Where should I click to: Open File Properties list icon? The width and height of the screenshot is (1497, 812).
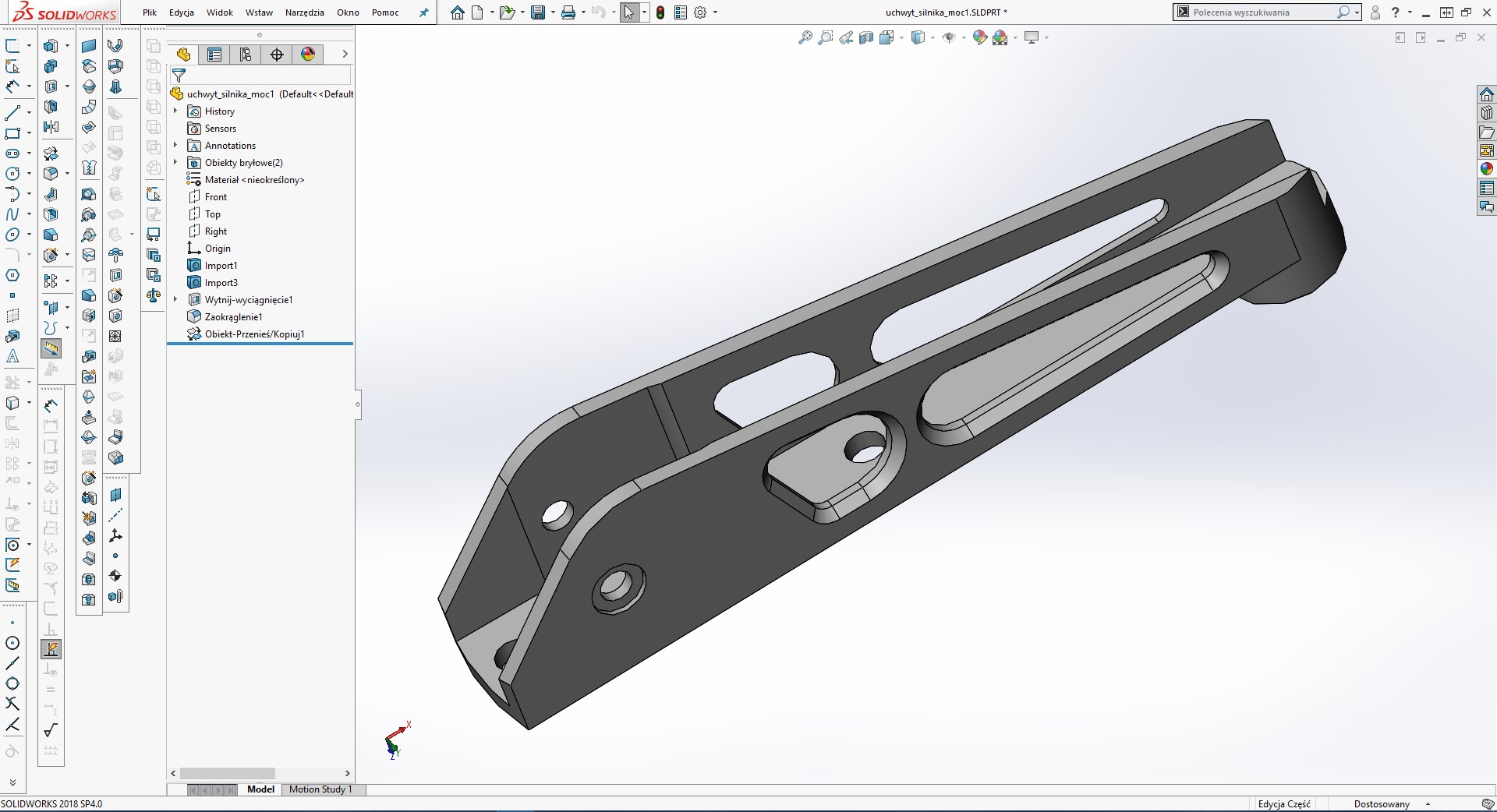tap(681, 12)
